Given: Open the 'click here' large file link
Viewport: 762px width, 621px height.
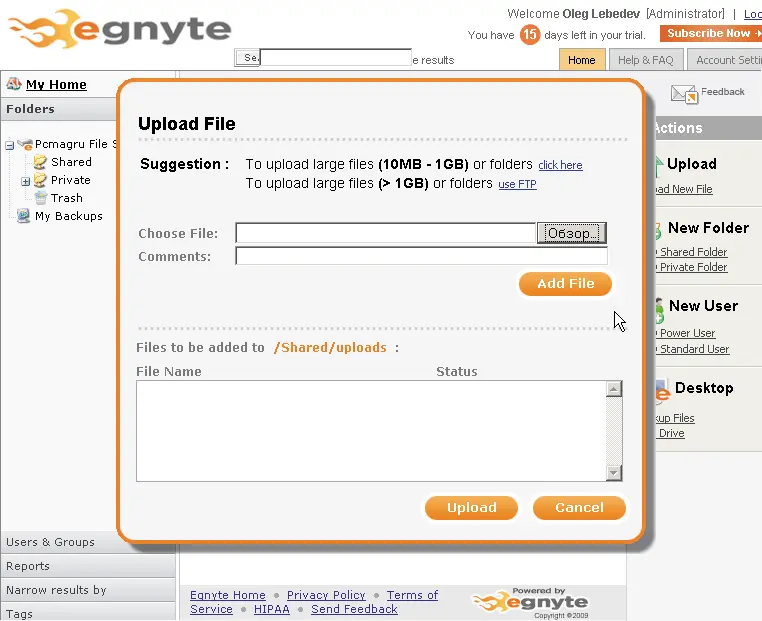Looking at the screenshot, I should point(560,165).
